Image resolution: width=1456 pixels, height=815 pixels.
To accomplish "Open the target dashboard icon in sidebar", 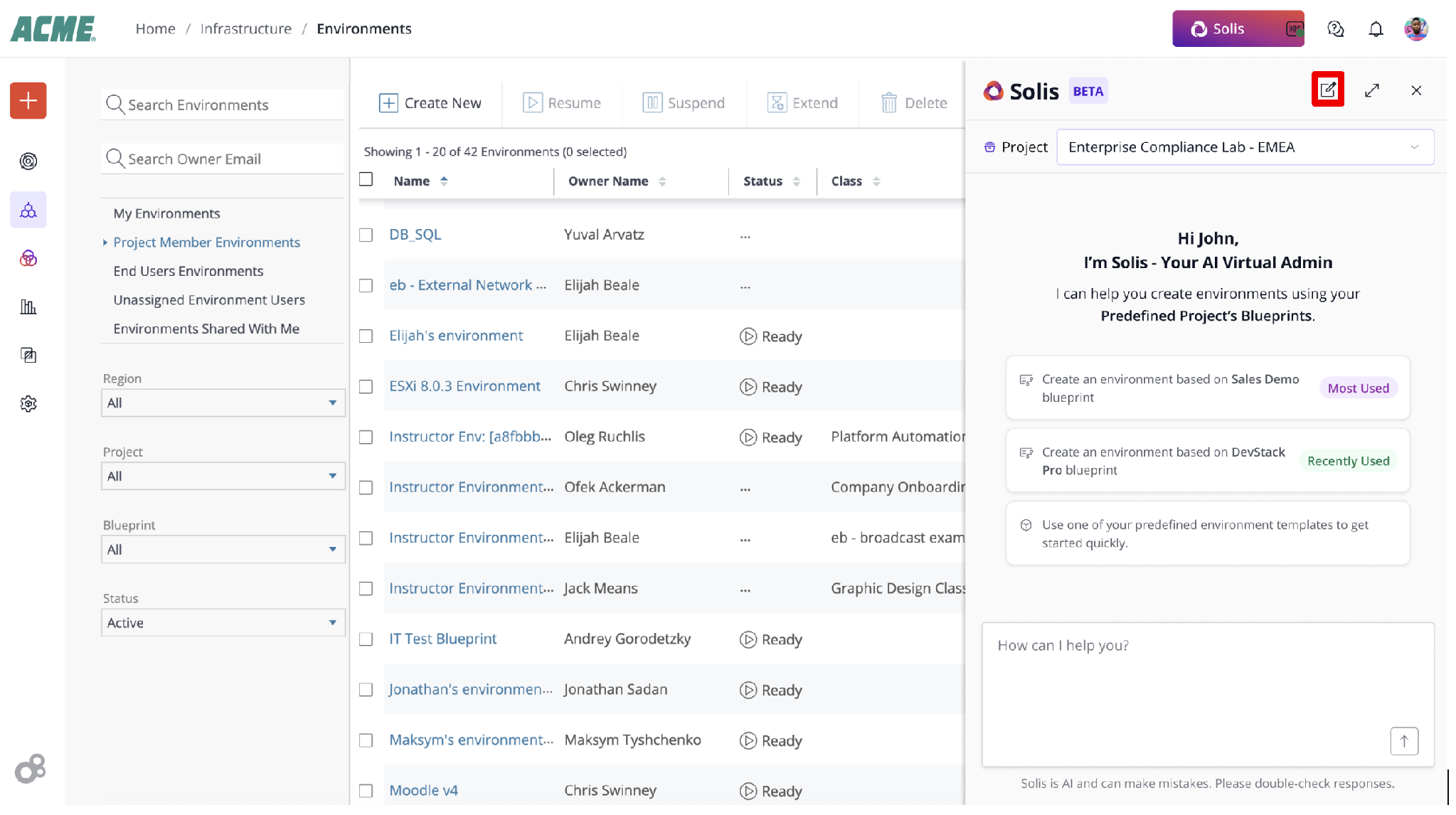I will pyautogui.click(x=28, y=161).
